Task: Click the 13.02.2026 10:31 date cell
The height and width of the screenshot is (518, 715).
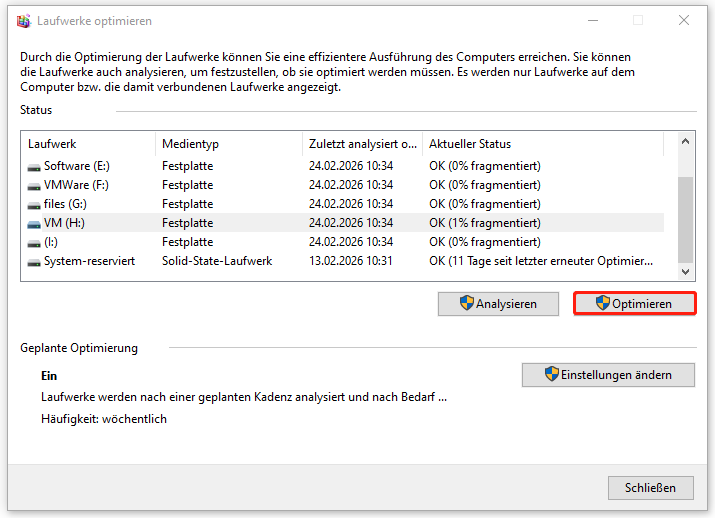Action: tap(350, 261)
